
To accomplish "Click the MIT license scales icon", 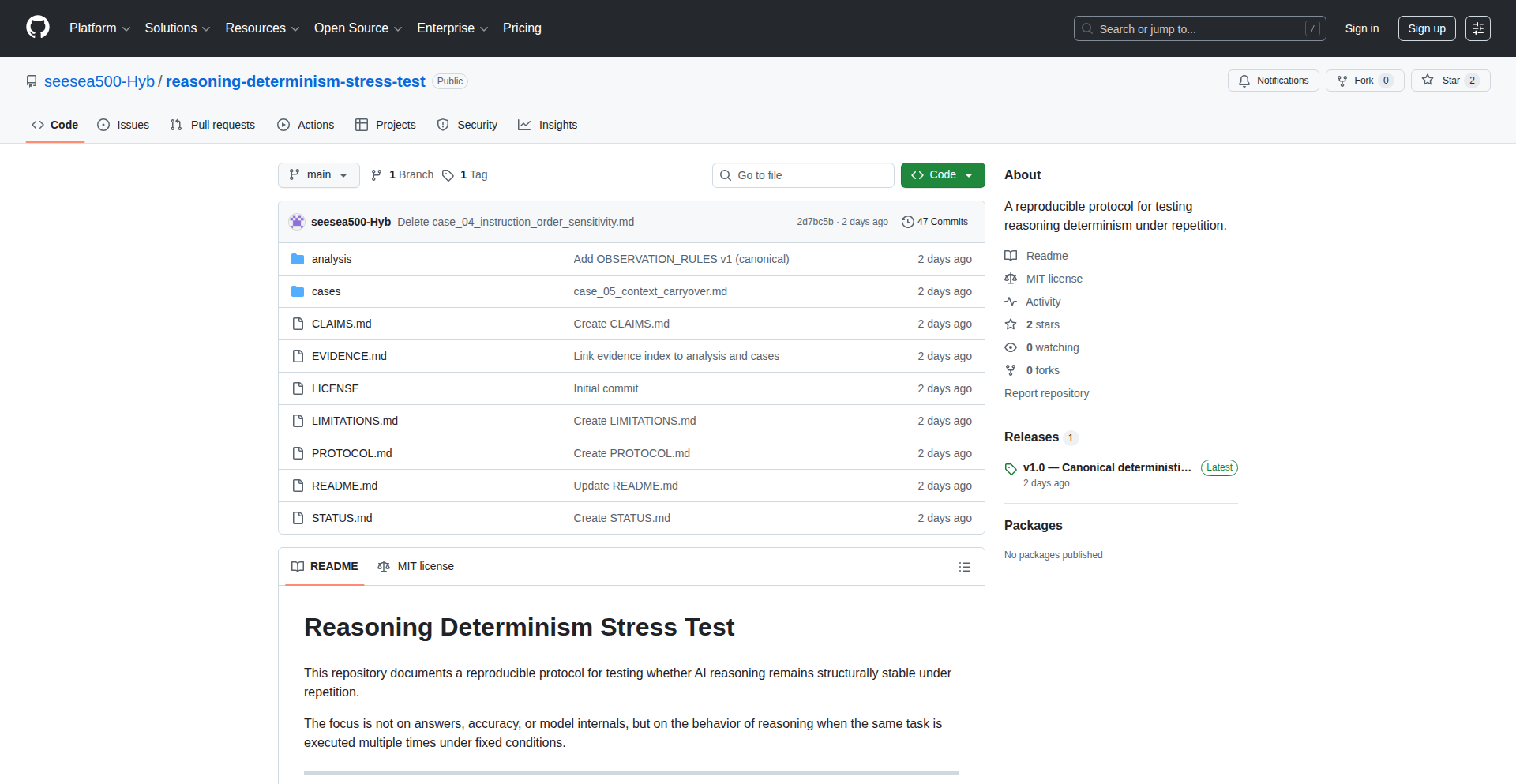I will (1011, 279).
